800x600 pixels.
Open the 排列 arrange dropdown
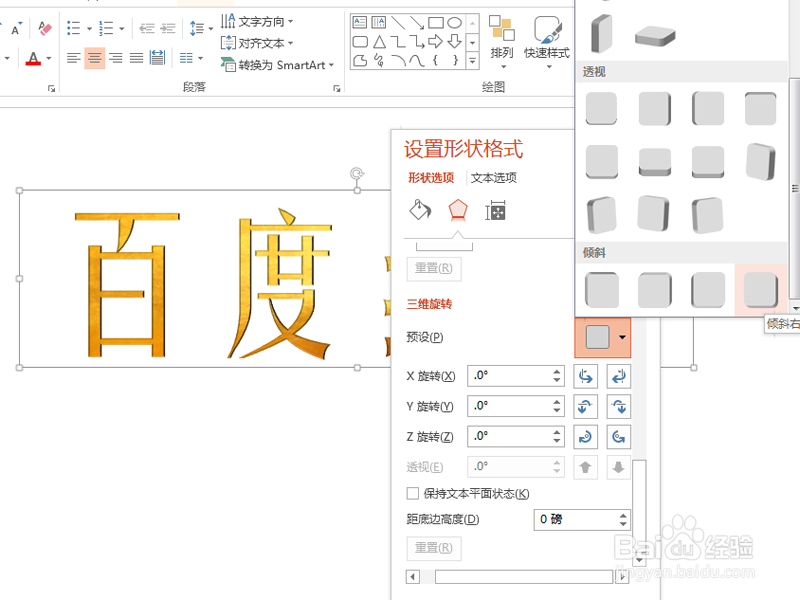coord(502,42)
